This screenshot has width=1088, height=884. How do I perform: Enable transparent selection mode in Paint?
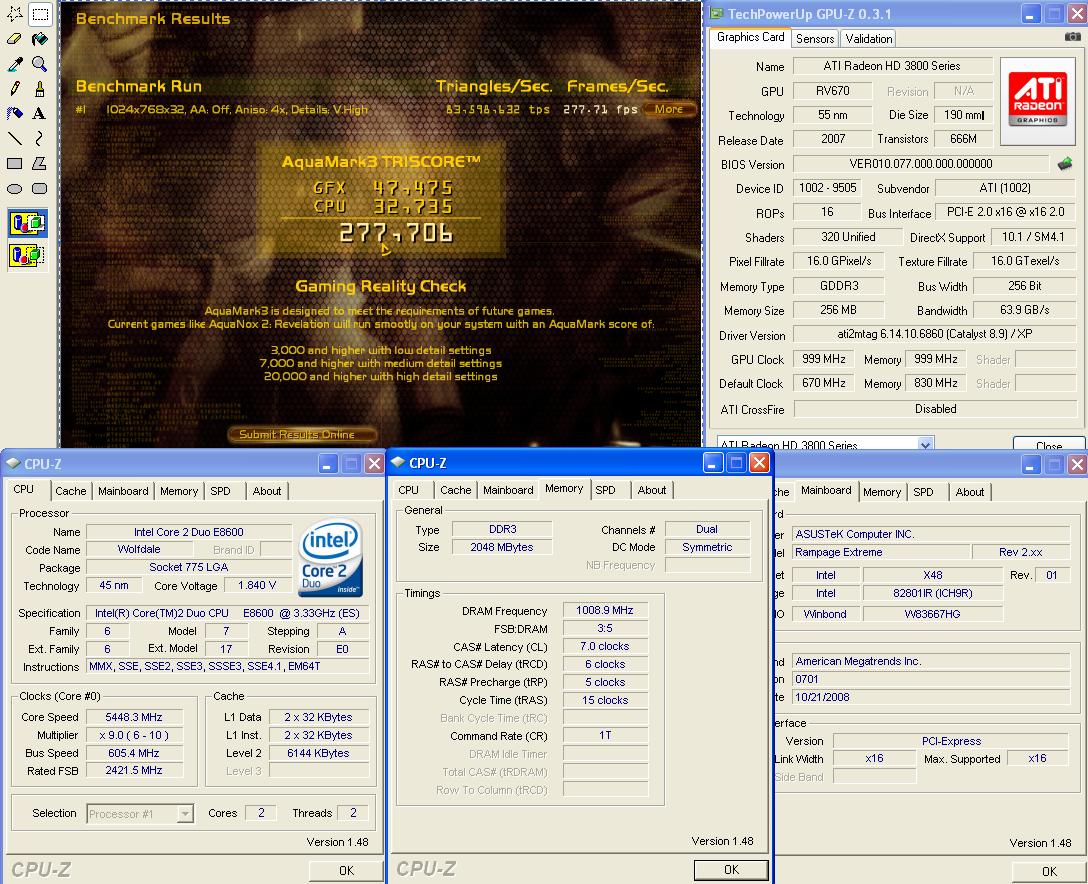click(28, 255)
